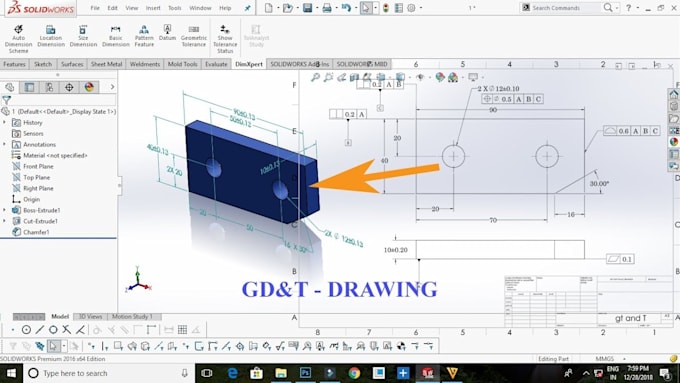Toggle the selection cursor in bottom filter toolbar

tap(53, 346)
